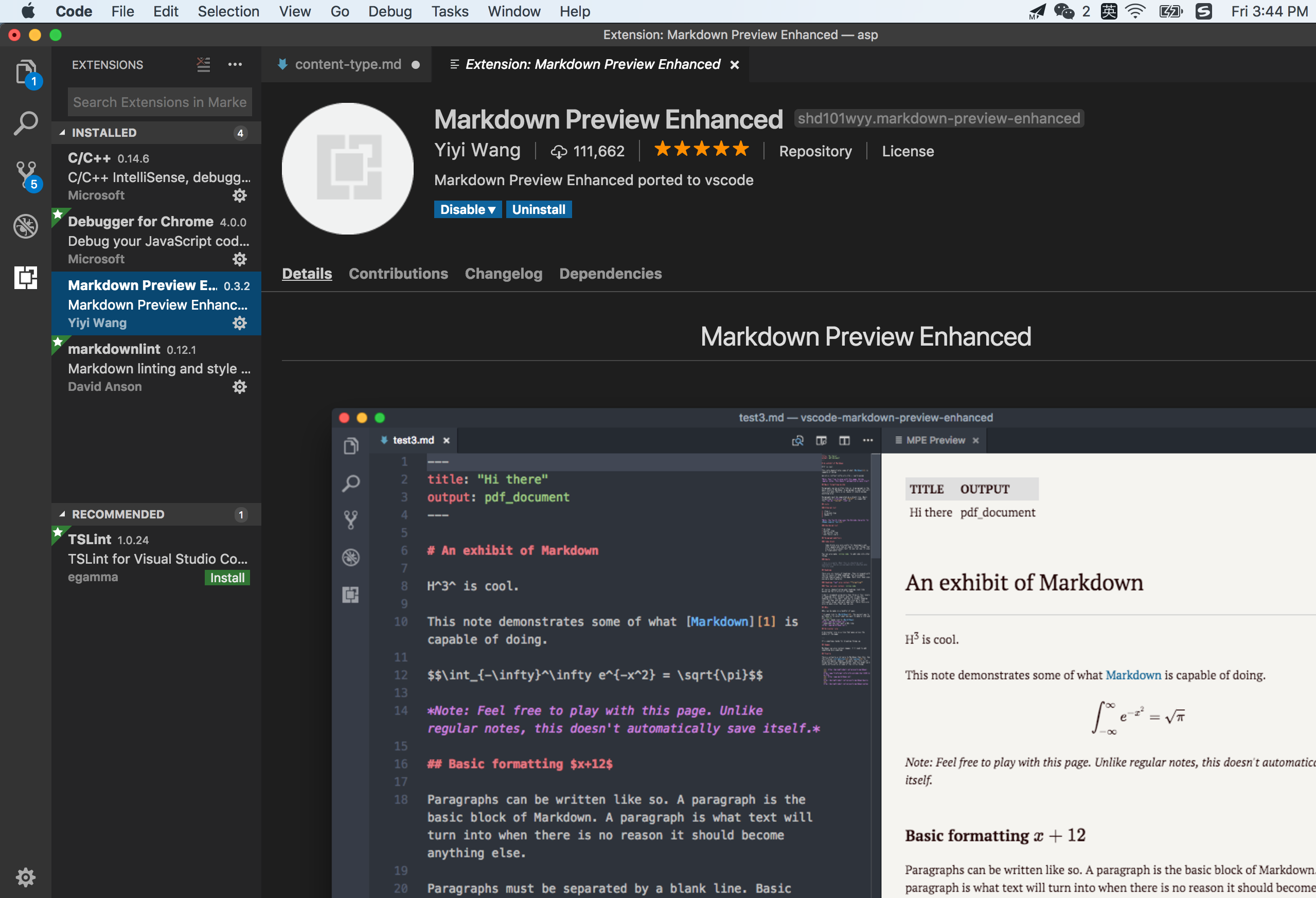1316x898 pixels.
Task: Open the View menu
Action: 294,11
